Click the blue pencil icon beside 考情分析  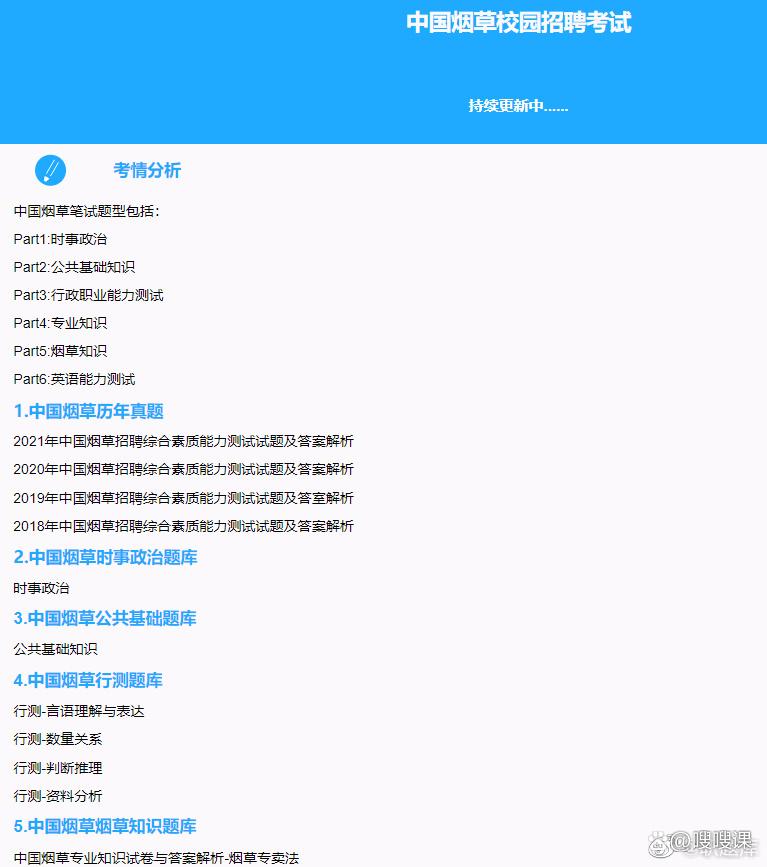[x=50, y=170]
